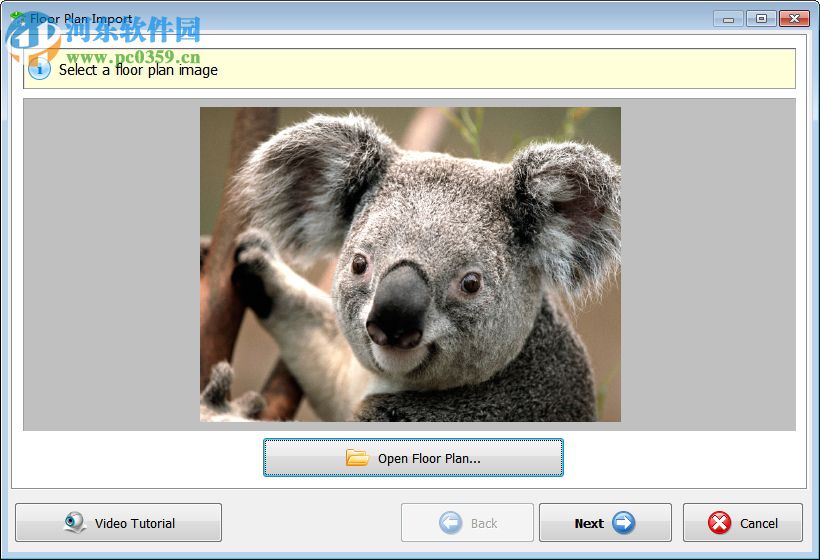This screenshot has height=560, width=820.
Task: Minimize the Floor Plan Import window
Action: [728, 19]
